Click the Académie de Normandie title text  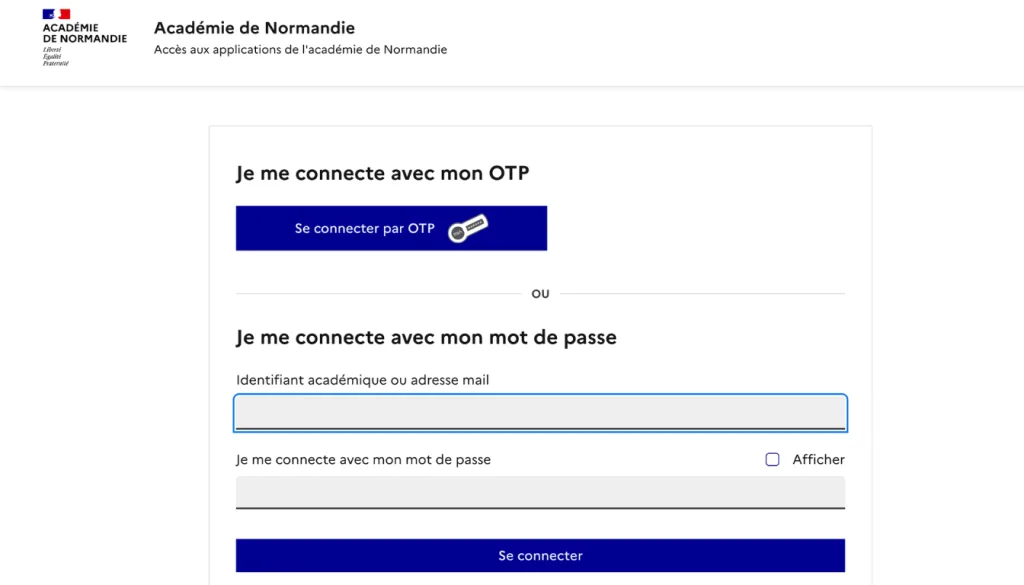[x=254, y=28]
